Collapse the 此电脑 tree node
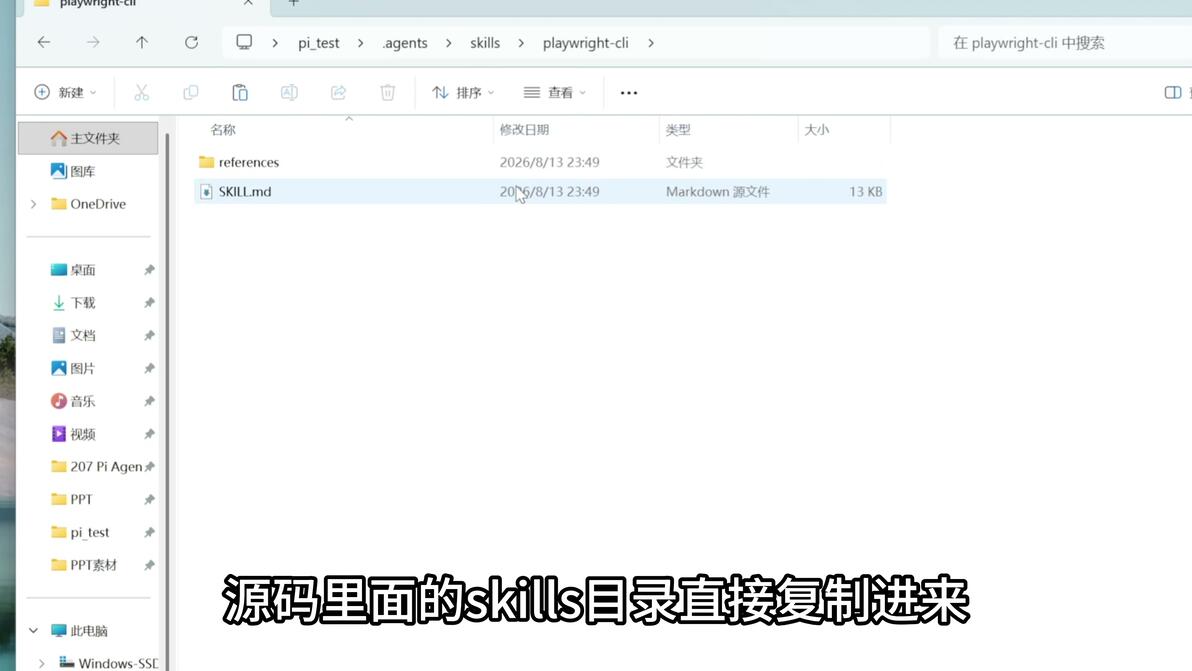The height and width of the screenshot is (671, 1192). click(x=33, y=631)
